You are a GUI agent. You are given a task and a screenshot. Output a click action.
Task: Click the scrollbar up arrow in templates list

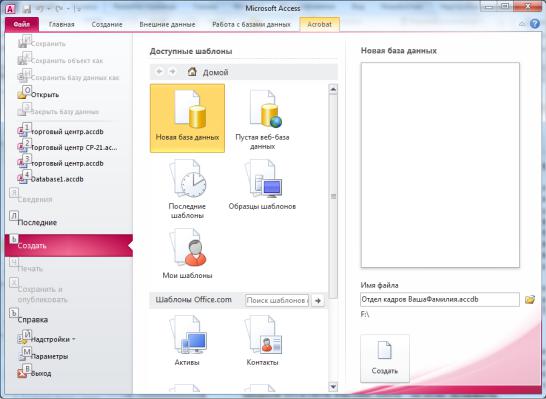pos(333,89)
